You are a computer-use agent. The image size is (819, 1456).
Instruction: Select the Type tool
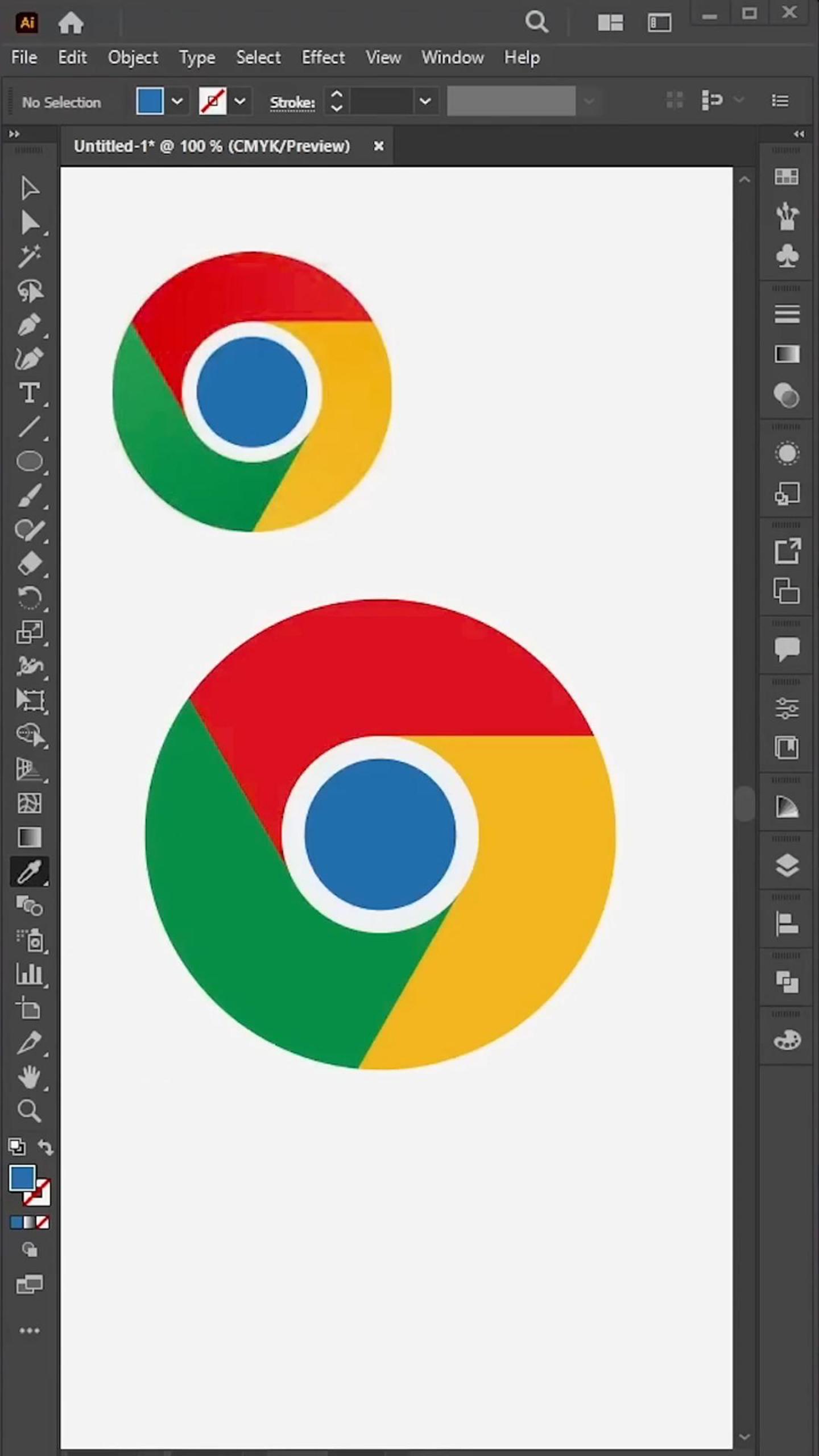click(30, 393)
